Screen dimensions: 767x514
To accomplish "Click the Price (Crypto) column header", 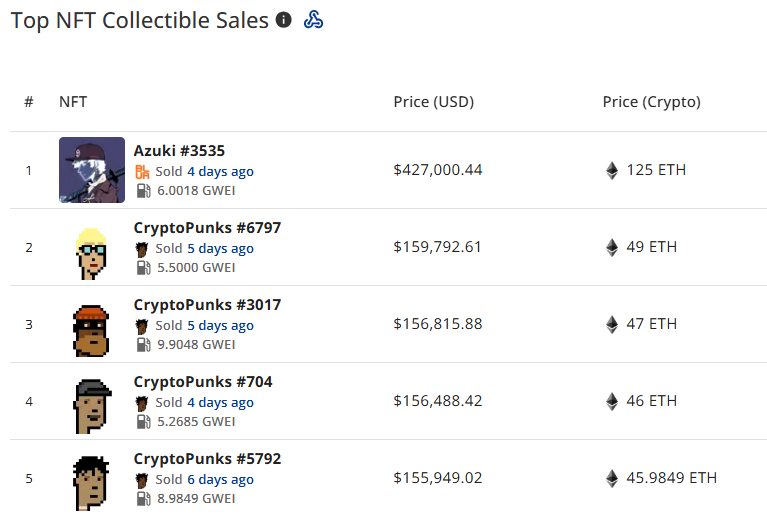I will click(651, 102).
